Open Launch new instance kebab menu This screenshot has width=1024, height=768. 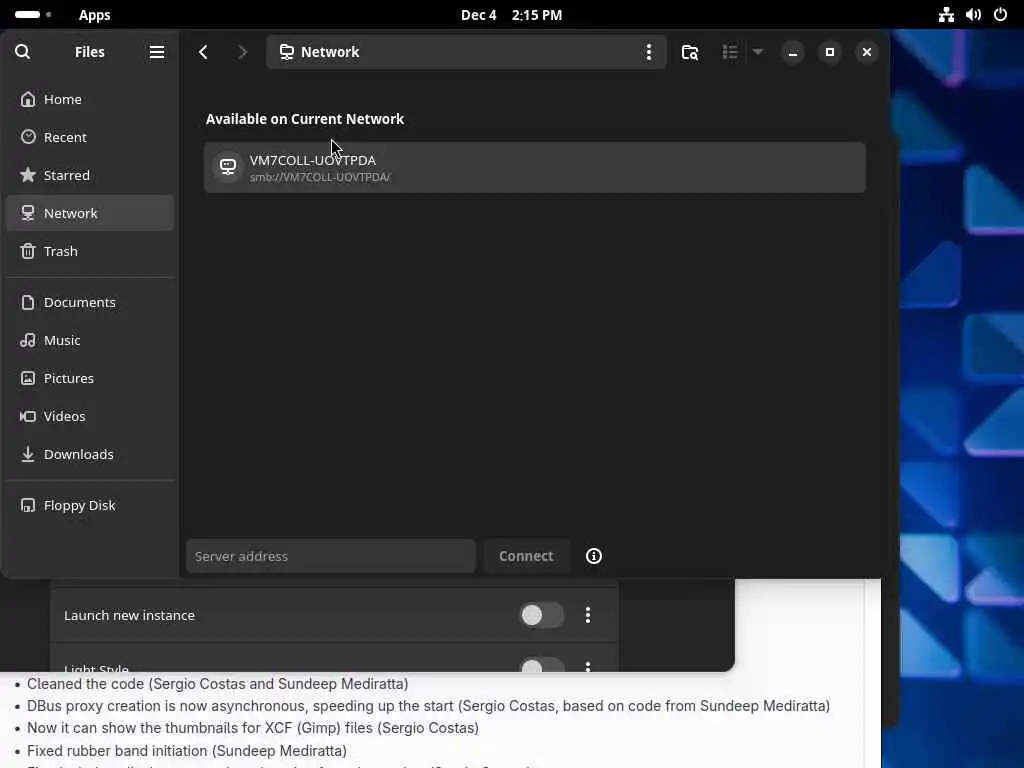click(x=588, y=615)
